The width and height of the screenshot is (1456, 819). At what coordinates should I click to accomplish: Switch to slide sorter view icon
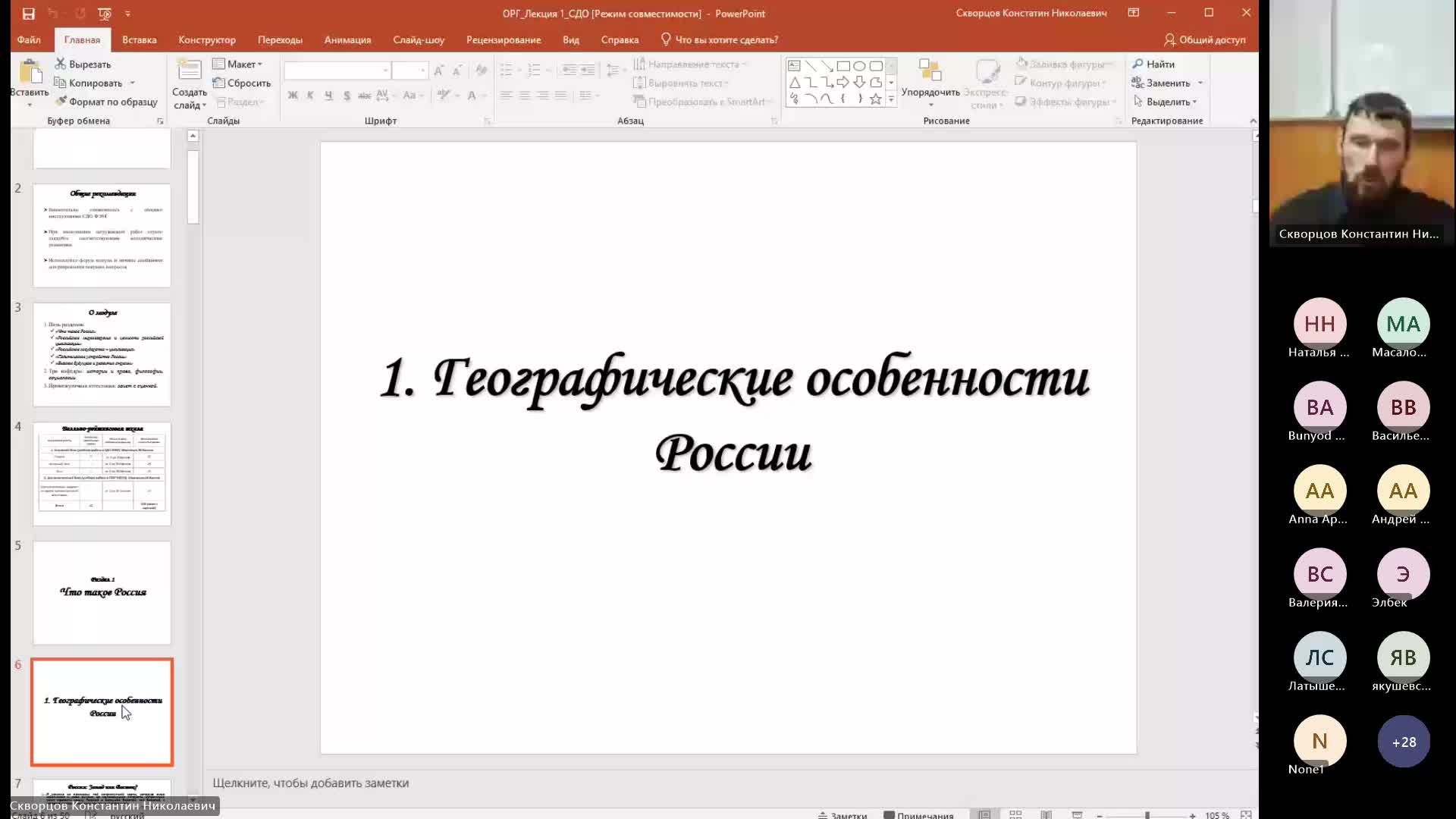(1015, 814)
